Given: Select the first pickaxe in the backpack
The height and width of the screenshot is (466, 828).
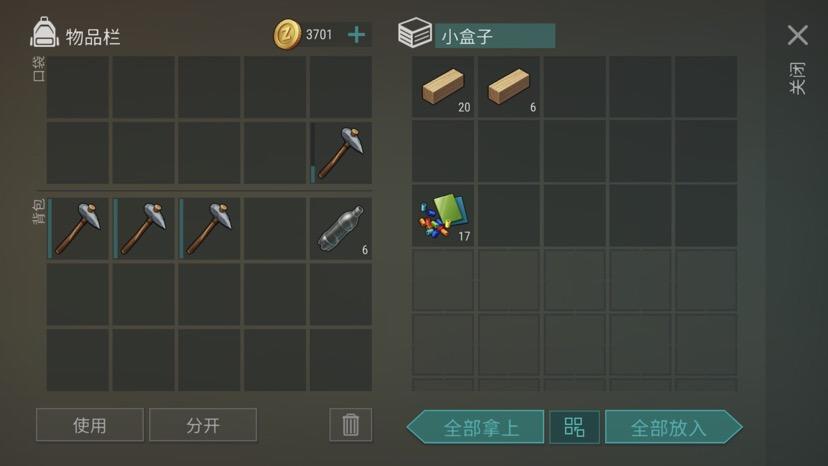Looking at the screenshot, I should pos(78,229).
